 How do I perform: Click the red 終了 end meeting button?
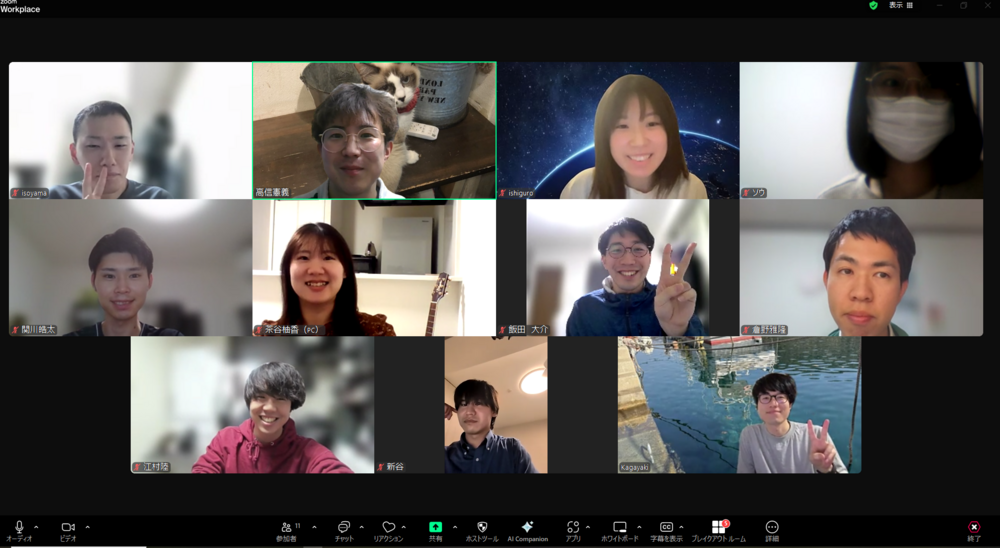pyautogui.click(x=974, y=528)
